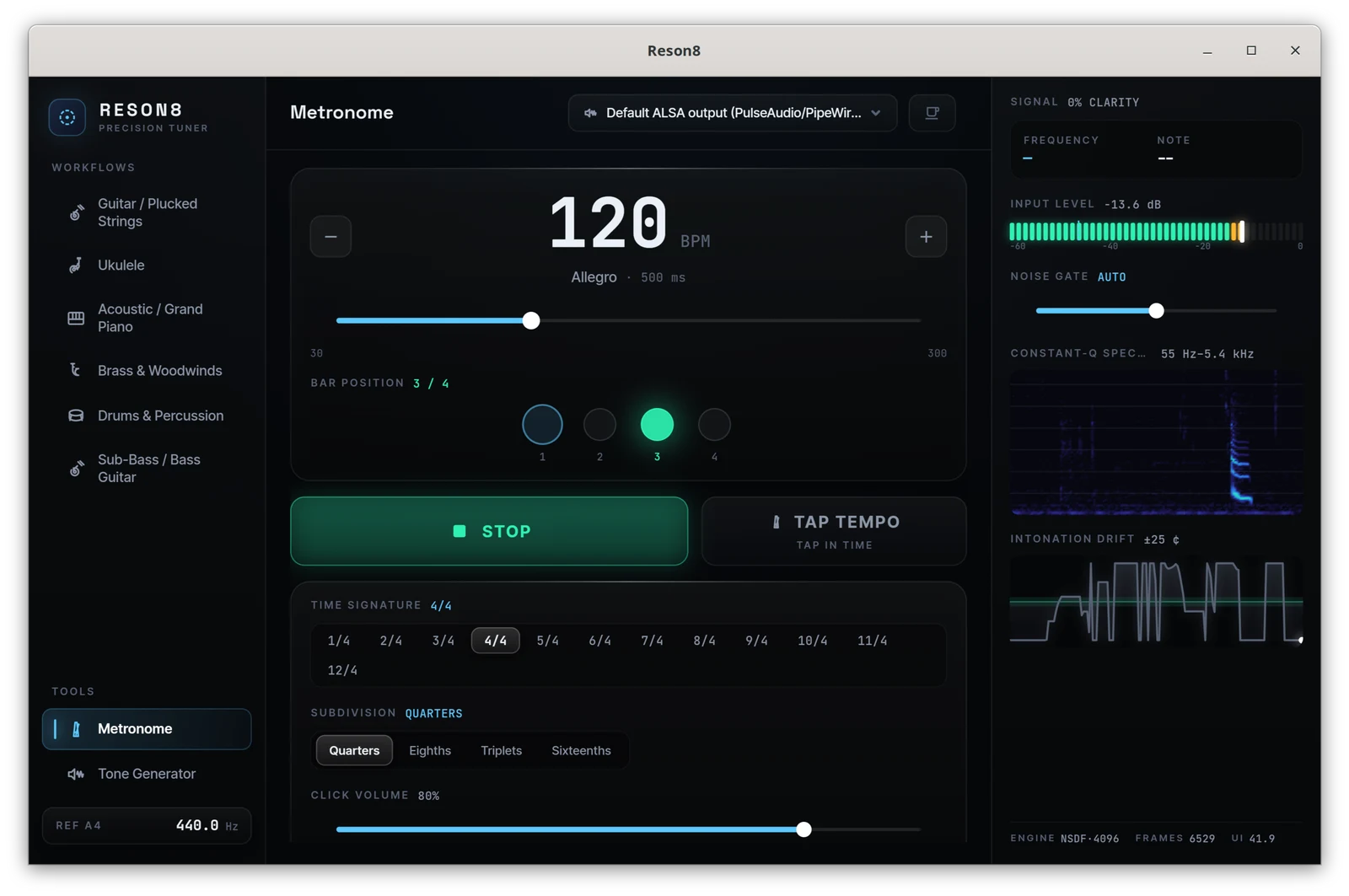Open the Tone Generator speaker icon

[76, 774]
